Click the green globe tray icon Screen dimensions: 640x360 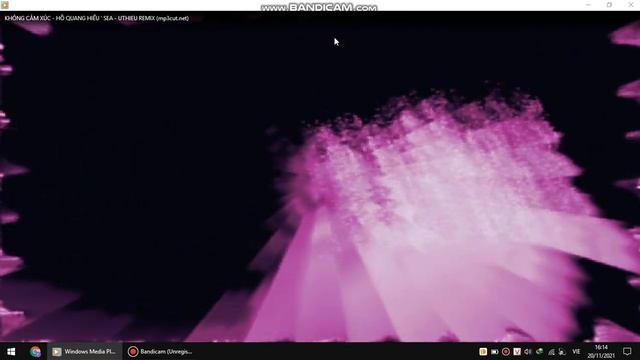coord(539,351)
